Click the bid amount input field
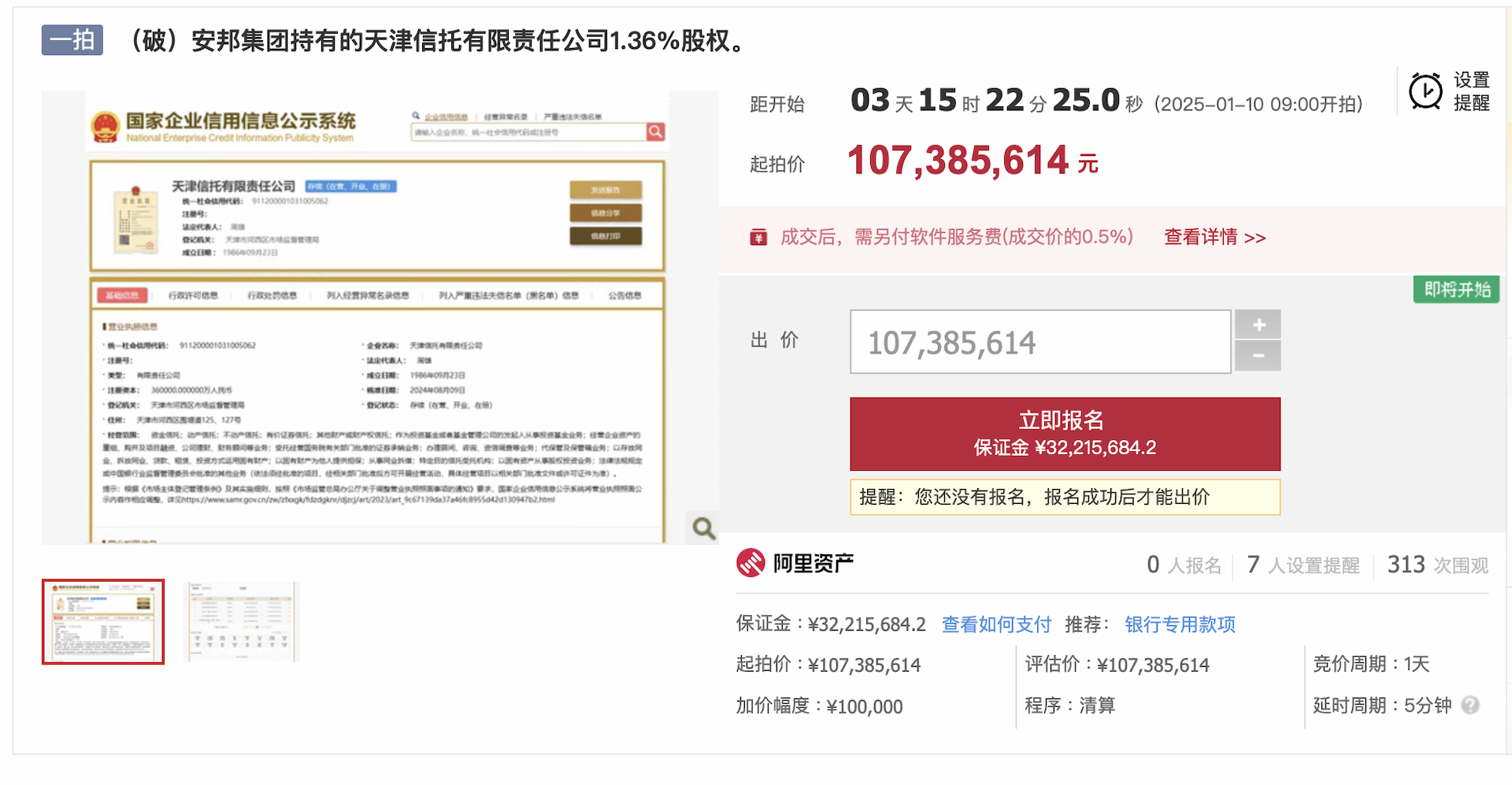1512x785 pixels. point(1039,342)
